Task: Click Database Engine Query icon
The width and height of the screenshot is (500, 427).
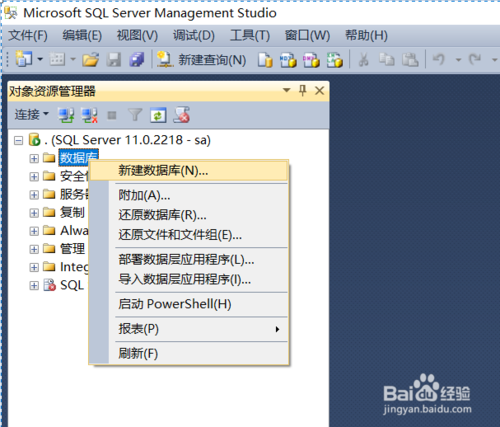Action: (265, 60)
